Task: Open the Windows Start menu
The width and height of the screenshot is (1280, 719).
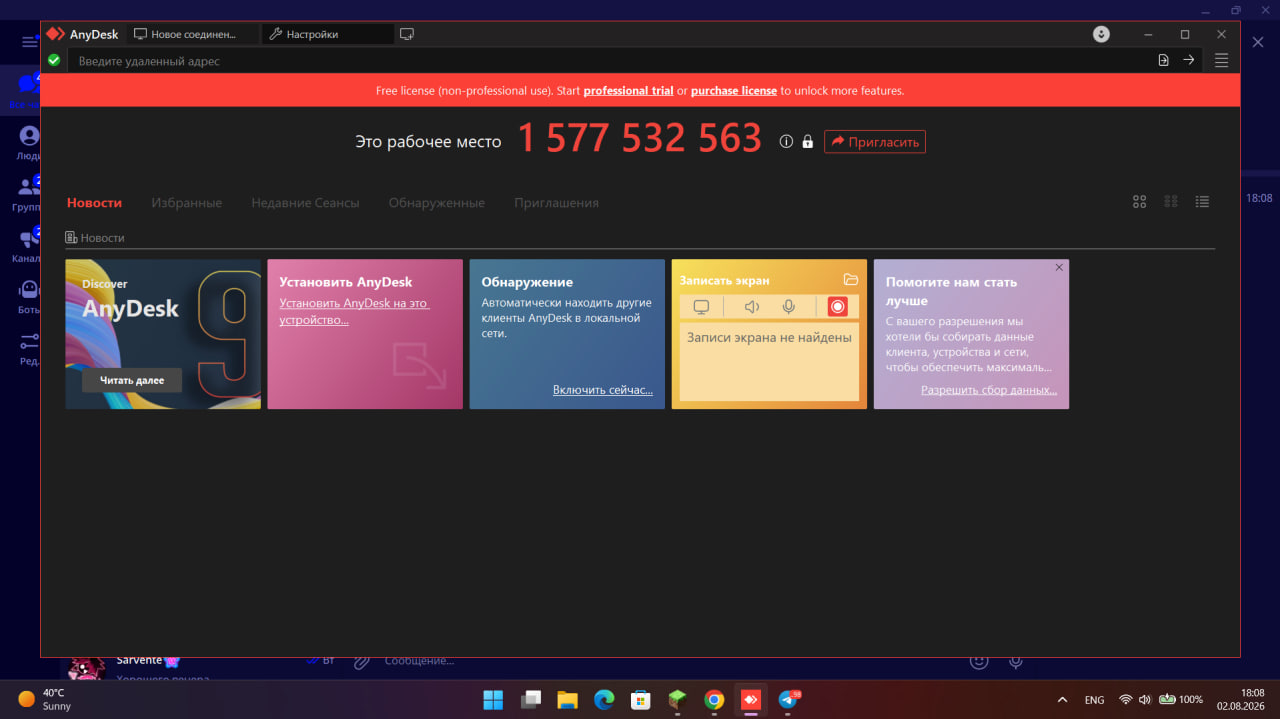Action: 493,700
